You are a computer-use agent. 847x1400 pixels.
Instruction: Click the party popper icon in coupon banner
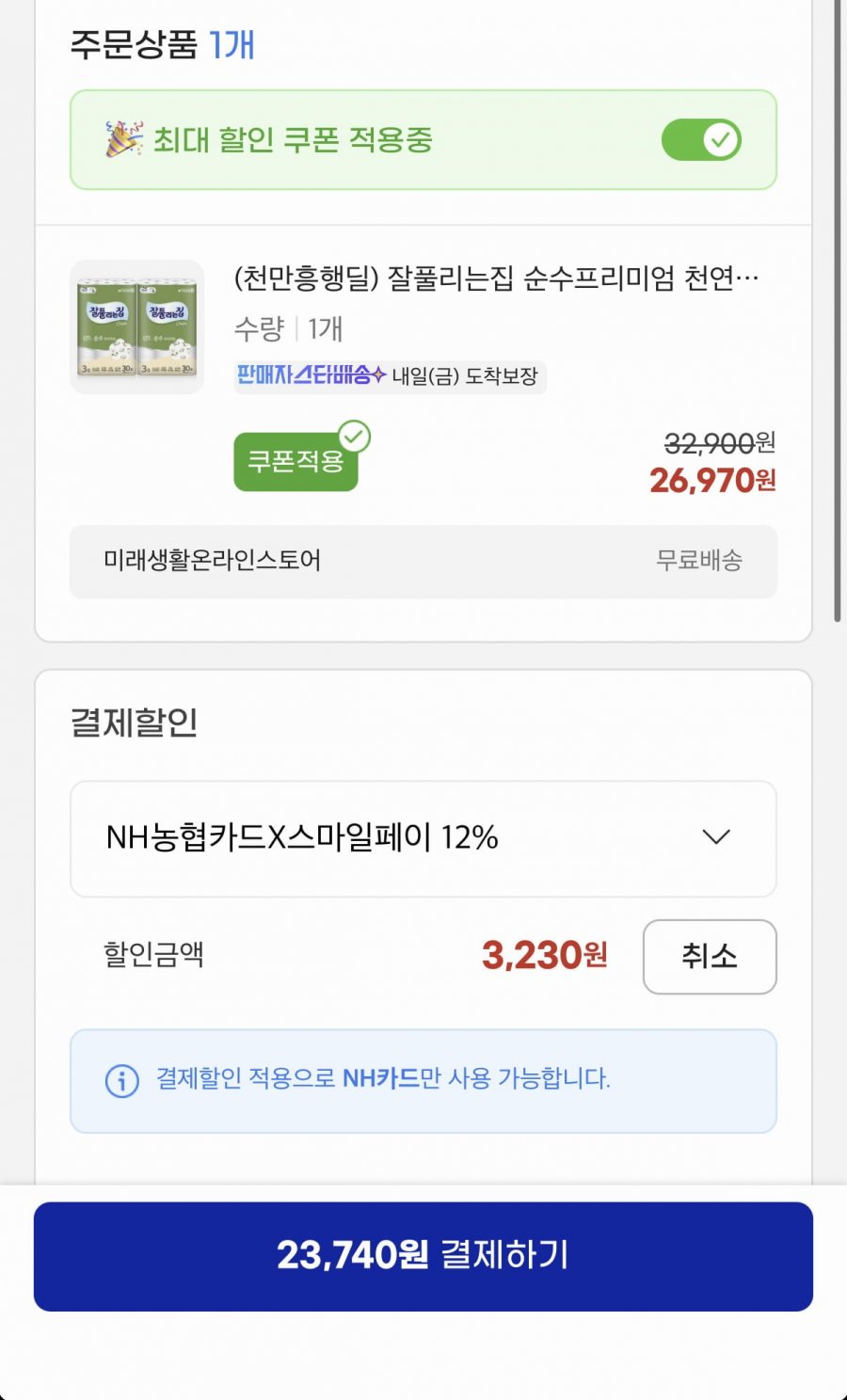click(124, 139)
